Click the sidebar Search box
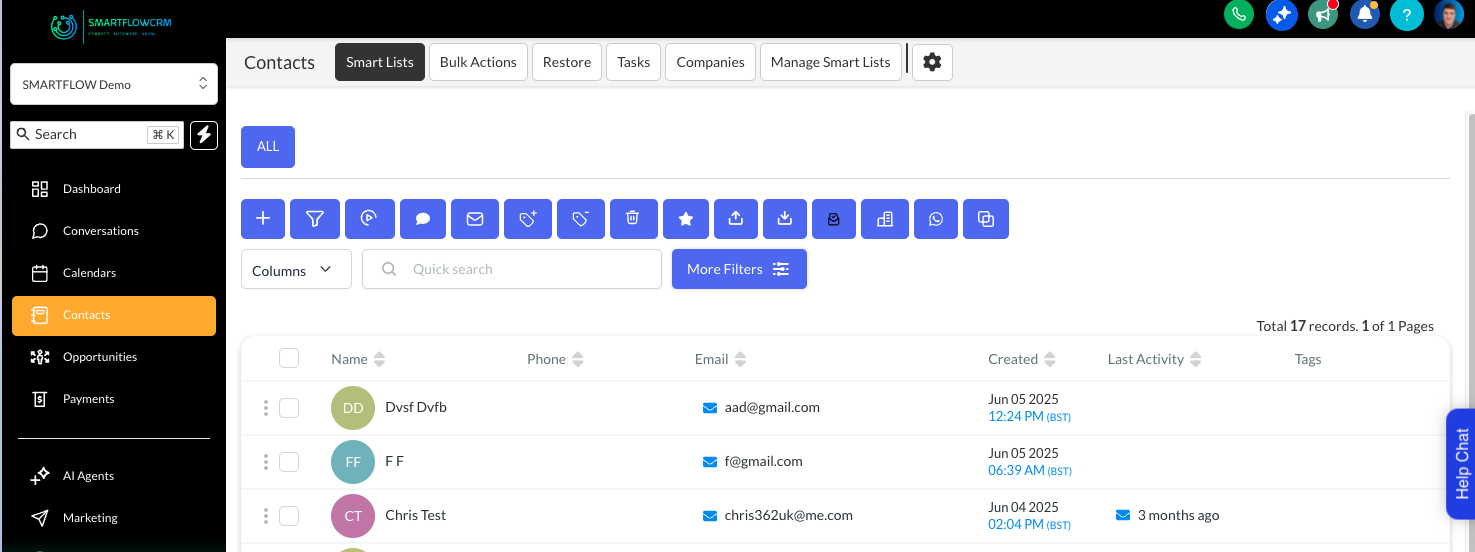Screen dimensions: 1475x552 (x=97, y=135)
